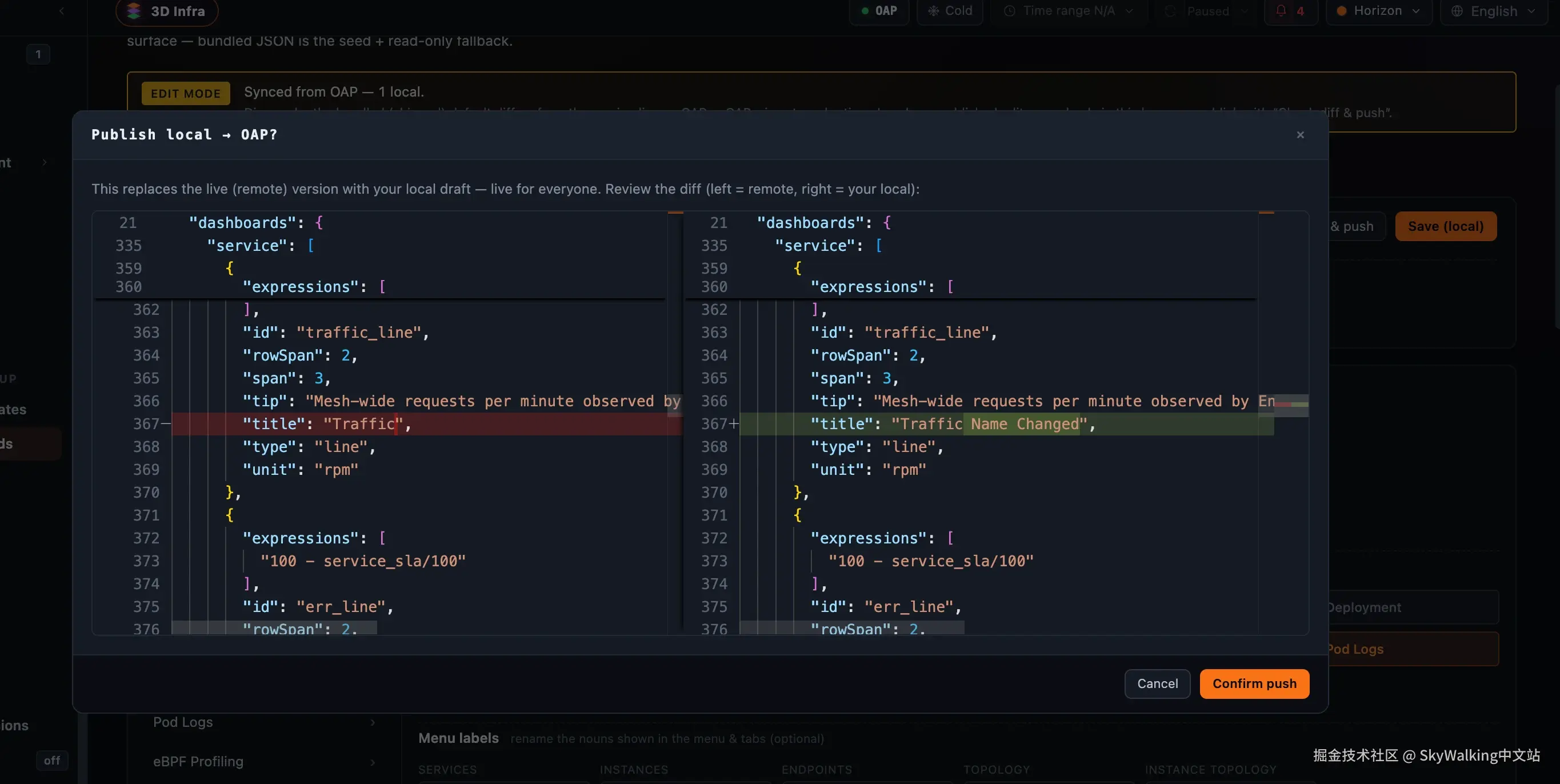Screen dimensions: 1560x784
Task: Click the Paused refresh dropdown
Action: [x=1205, y=11]
